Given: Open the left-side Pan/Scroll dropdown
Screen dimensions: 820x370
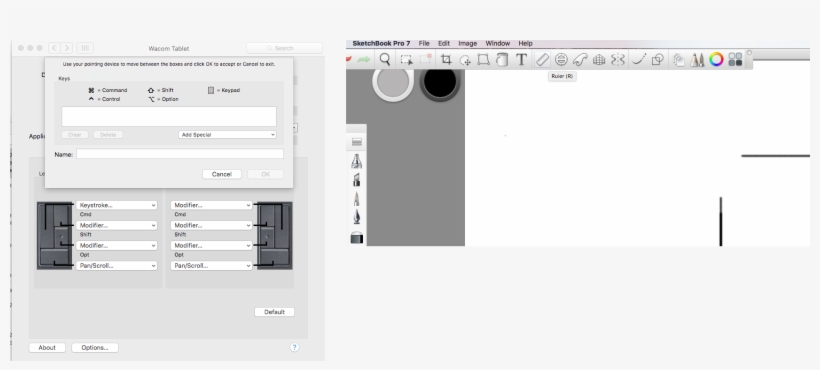Looking at the screenshot, I should [x=117, y=265].
